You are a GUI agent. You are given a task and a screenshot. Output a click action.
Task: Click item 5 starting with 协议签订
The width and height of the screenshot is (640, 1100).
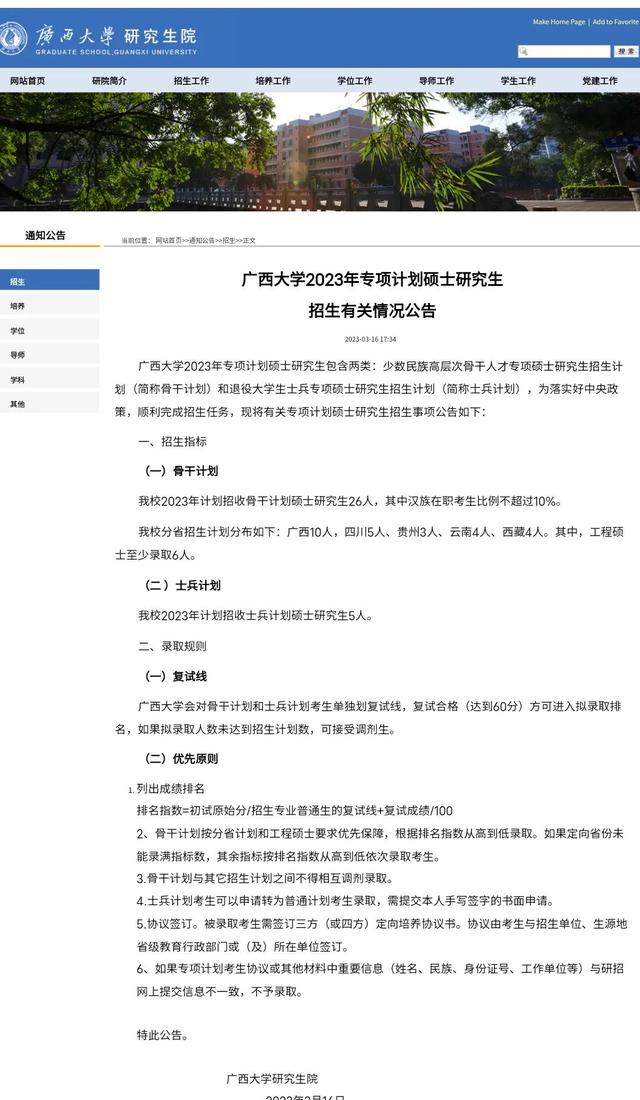coord(381,935)
